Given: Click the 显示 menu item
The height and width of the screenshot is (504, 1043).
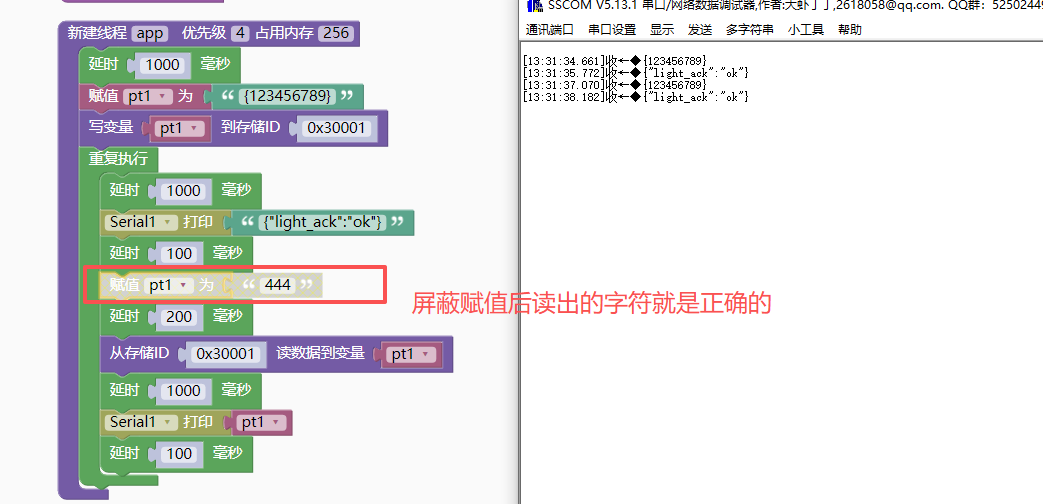Looking at the screenshot, I should coord(662,30).
